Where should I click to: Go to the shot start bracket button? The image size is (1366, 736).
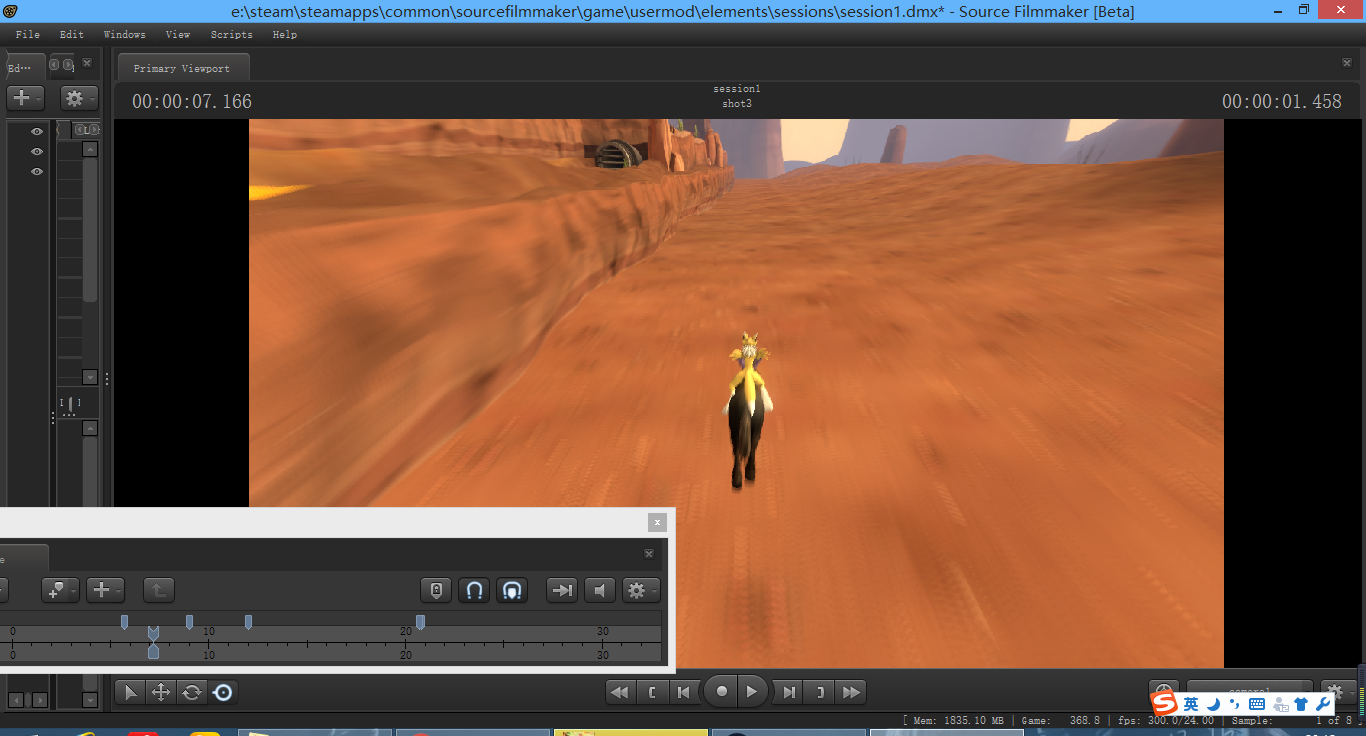[652, 692]
